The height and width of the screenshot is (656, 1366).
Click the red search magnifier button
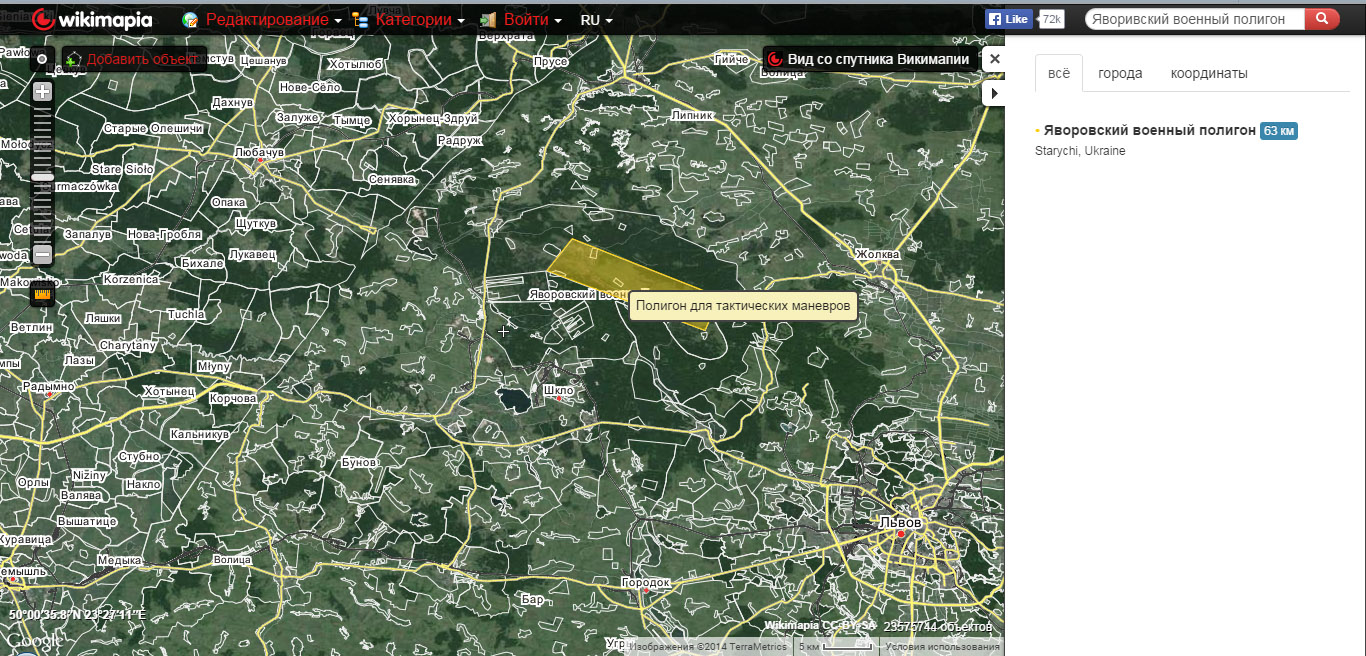[1322, 19]
